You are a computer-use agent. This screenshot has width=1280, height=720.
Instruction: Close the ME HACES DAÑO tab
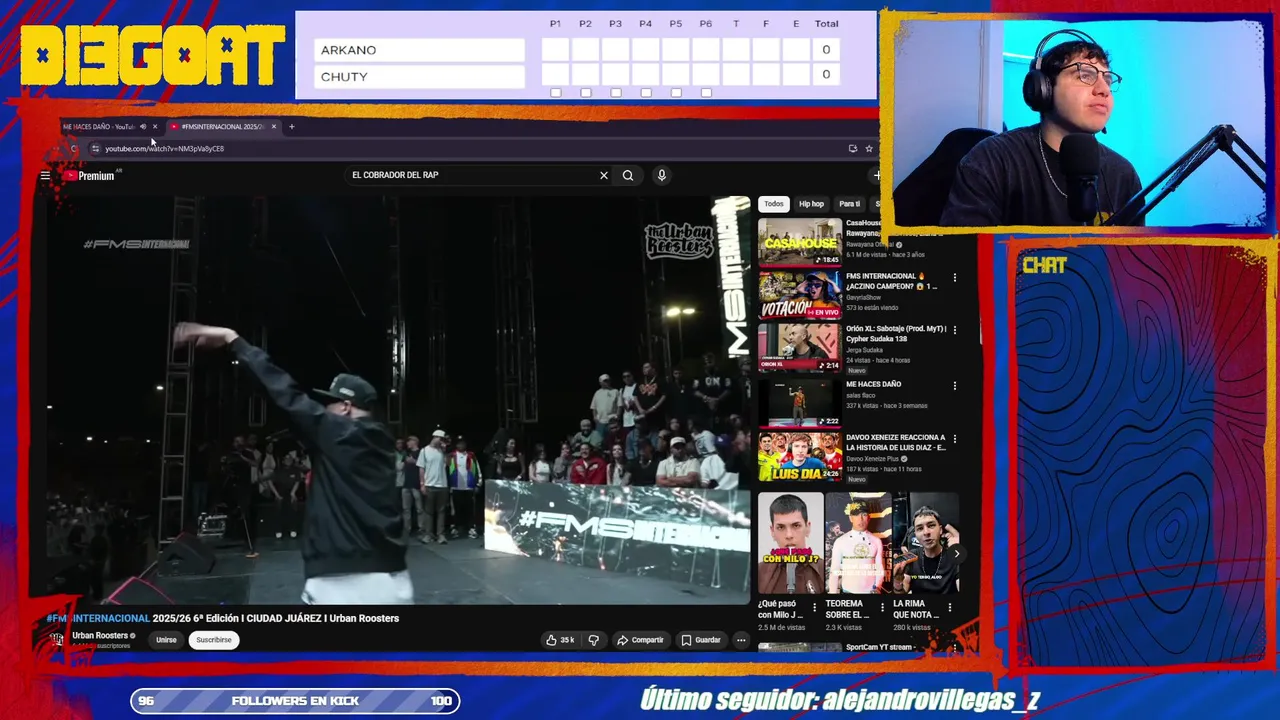[155, 127]
